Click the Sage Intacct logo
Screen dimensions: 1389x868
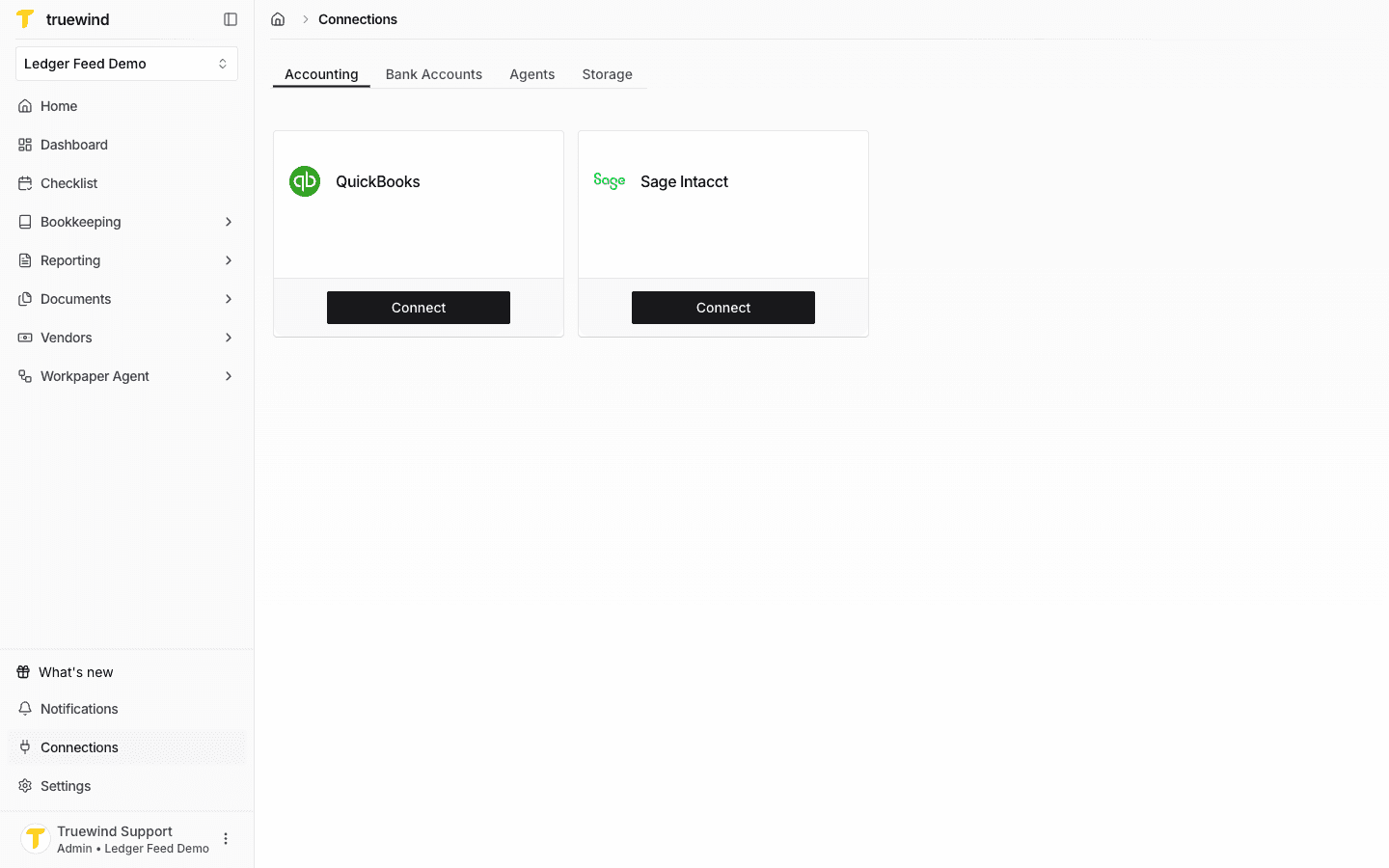(609, 180)
